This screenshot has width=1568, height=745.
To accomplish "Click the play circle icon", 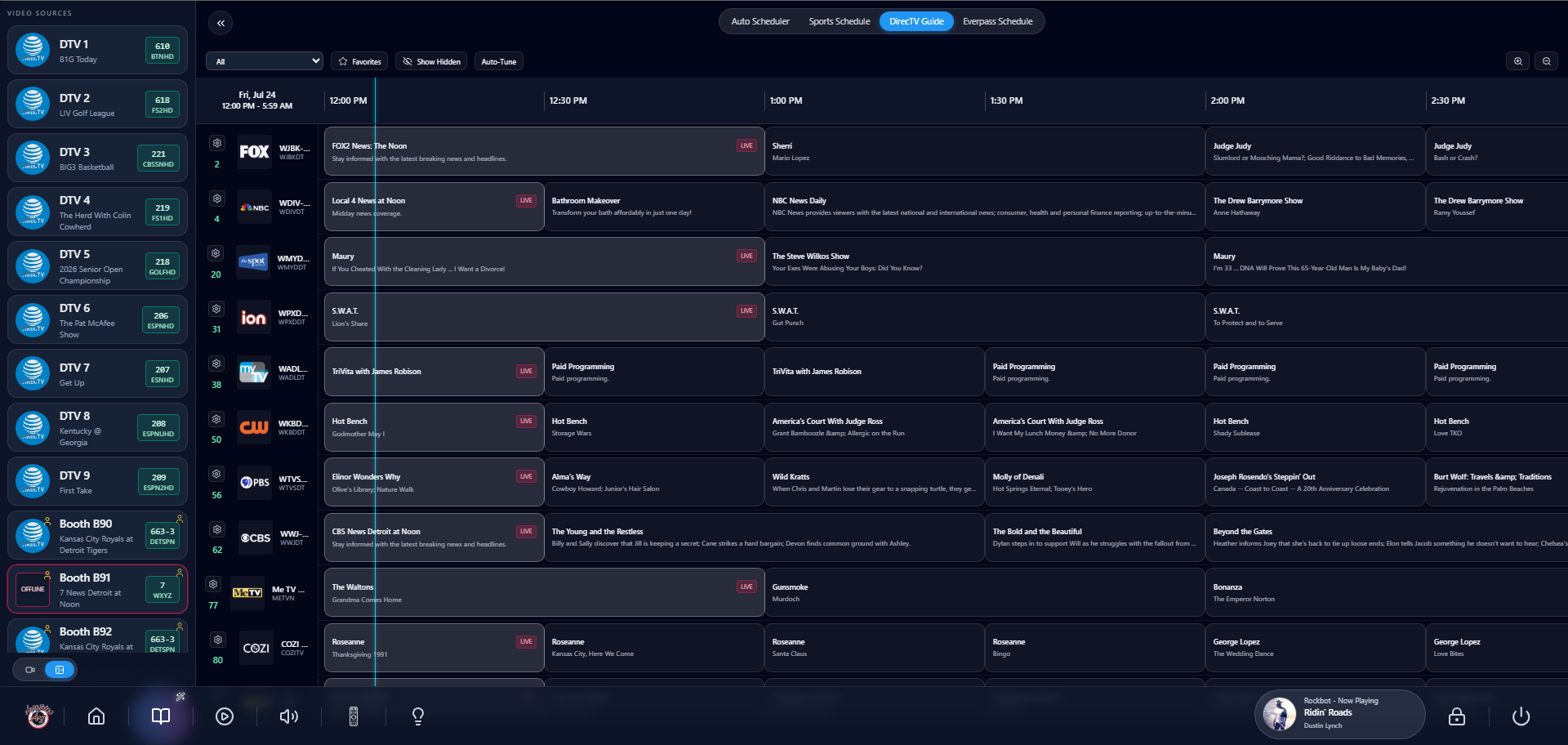I will (x=225, y=716).
